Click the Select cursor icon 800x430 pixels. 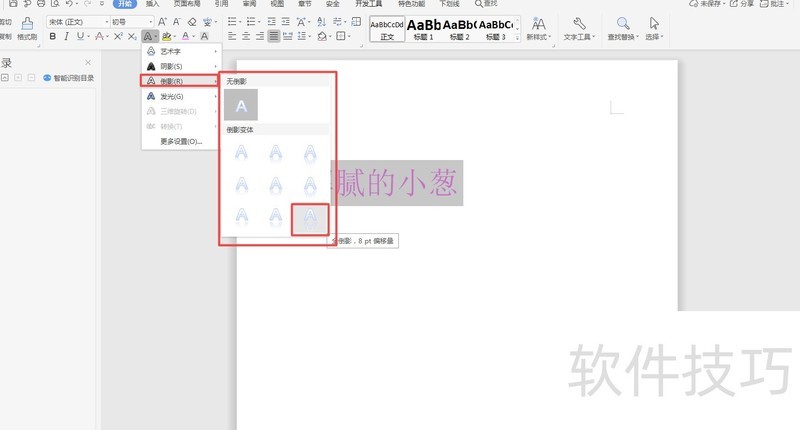[654, 23]
